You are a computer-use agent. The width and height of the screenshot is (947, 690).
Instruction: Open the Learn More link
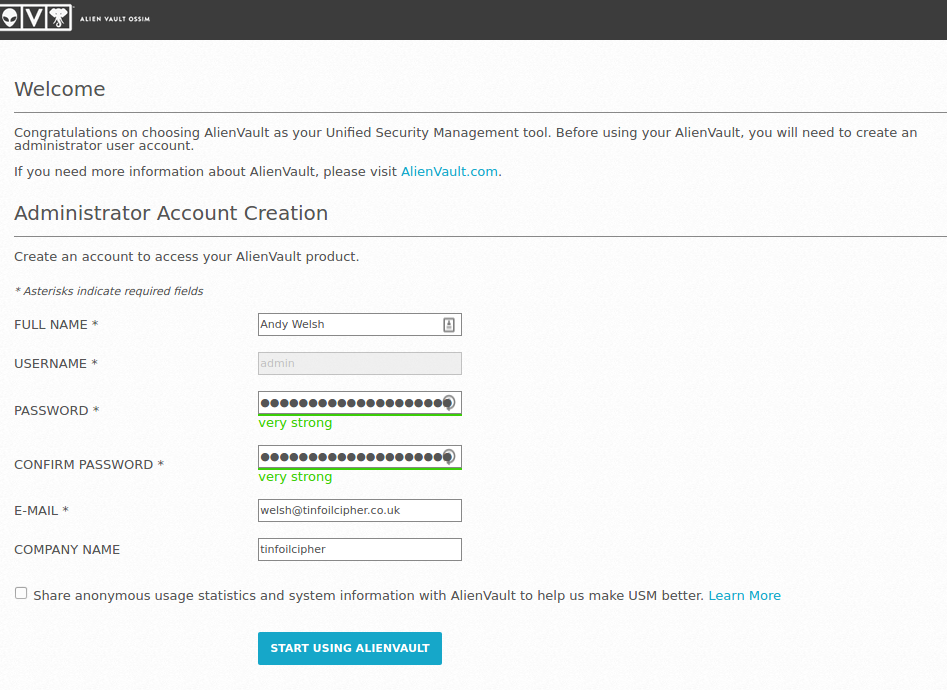coord(744,596)
